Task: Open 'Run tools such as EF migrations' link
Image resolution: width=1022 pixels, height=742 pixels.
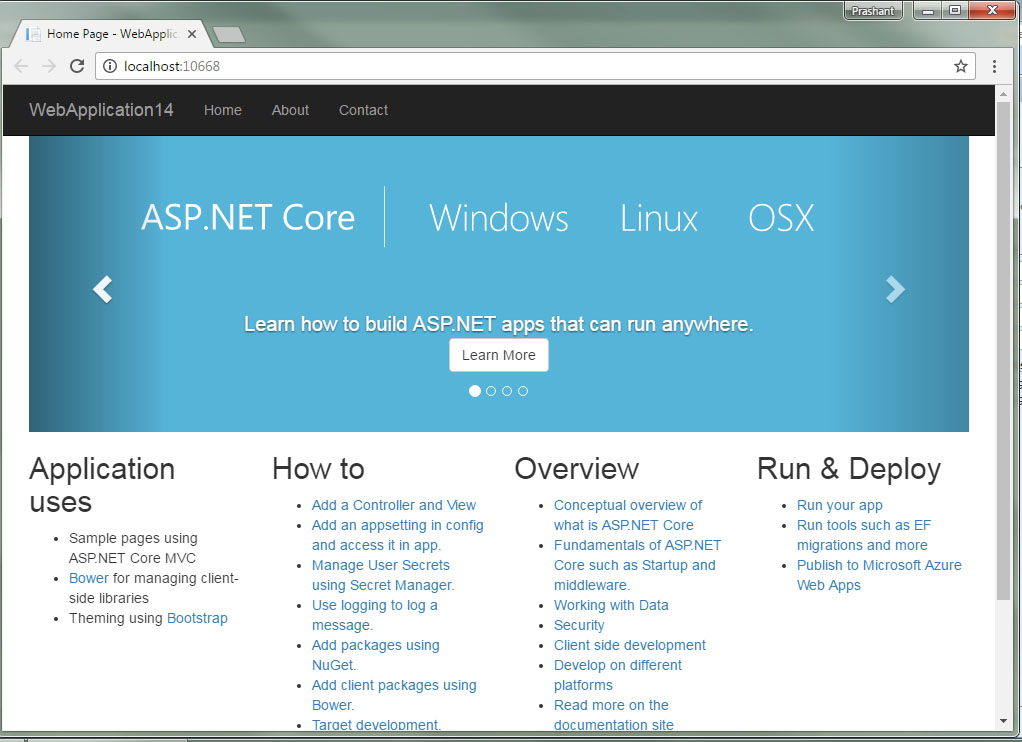Action: pos(864,535)
